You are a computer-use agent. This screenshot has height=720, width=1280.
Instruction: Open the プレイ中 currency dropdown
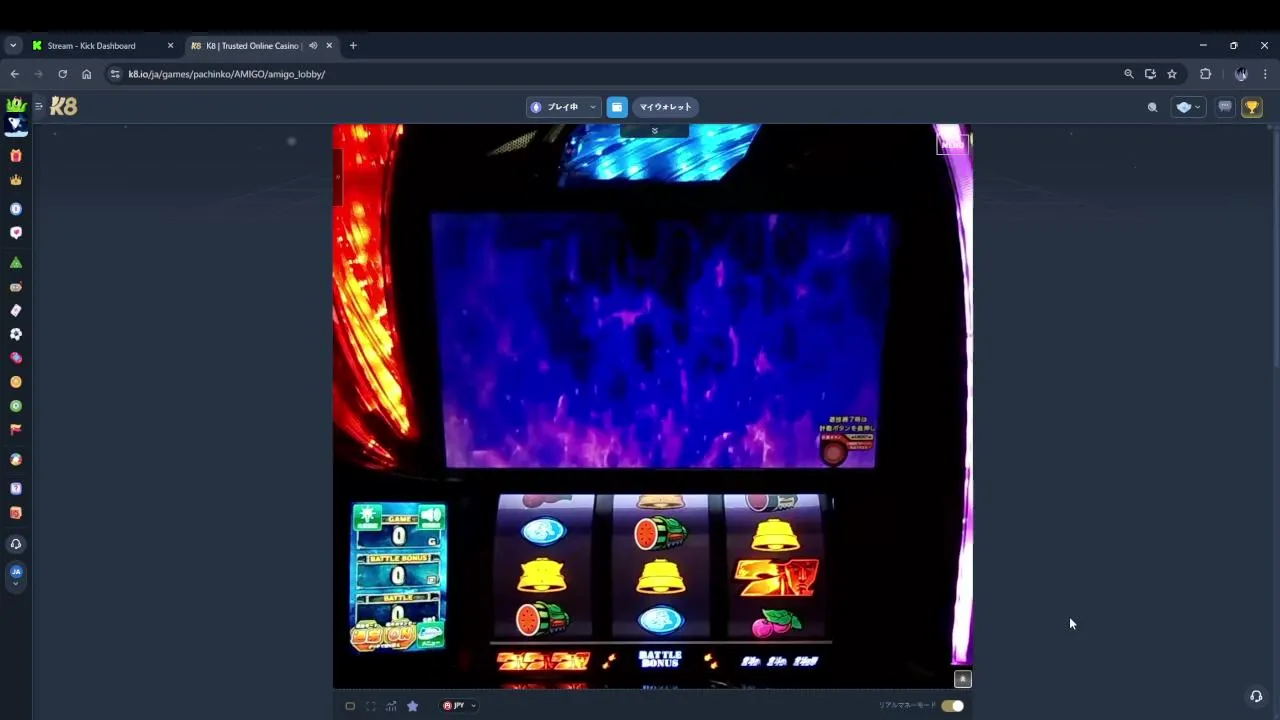click(564, 107)
